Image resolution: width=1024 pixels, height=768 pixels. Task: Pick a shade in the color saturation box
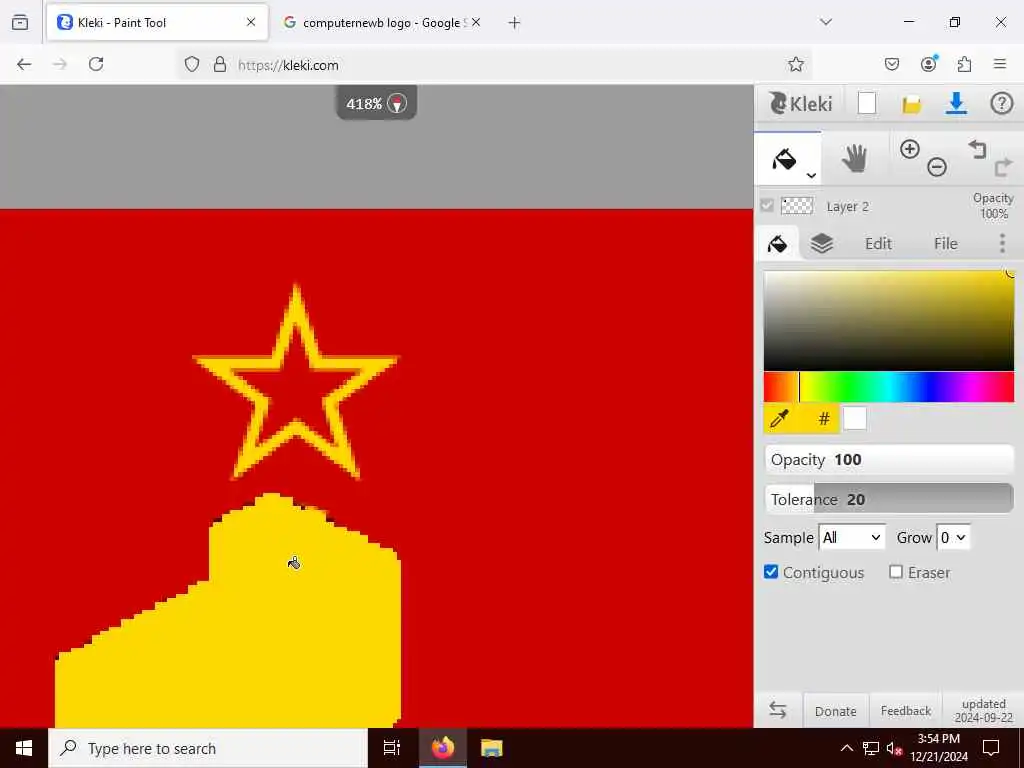click(x=889, y=321)
